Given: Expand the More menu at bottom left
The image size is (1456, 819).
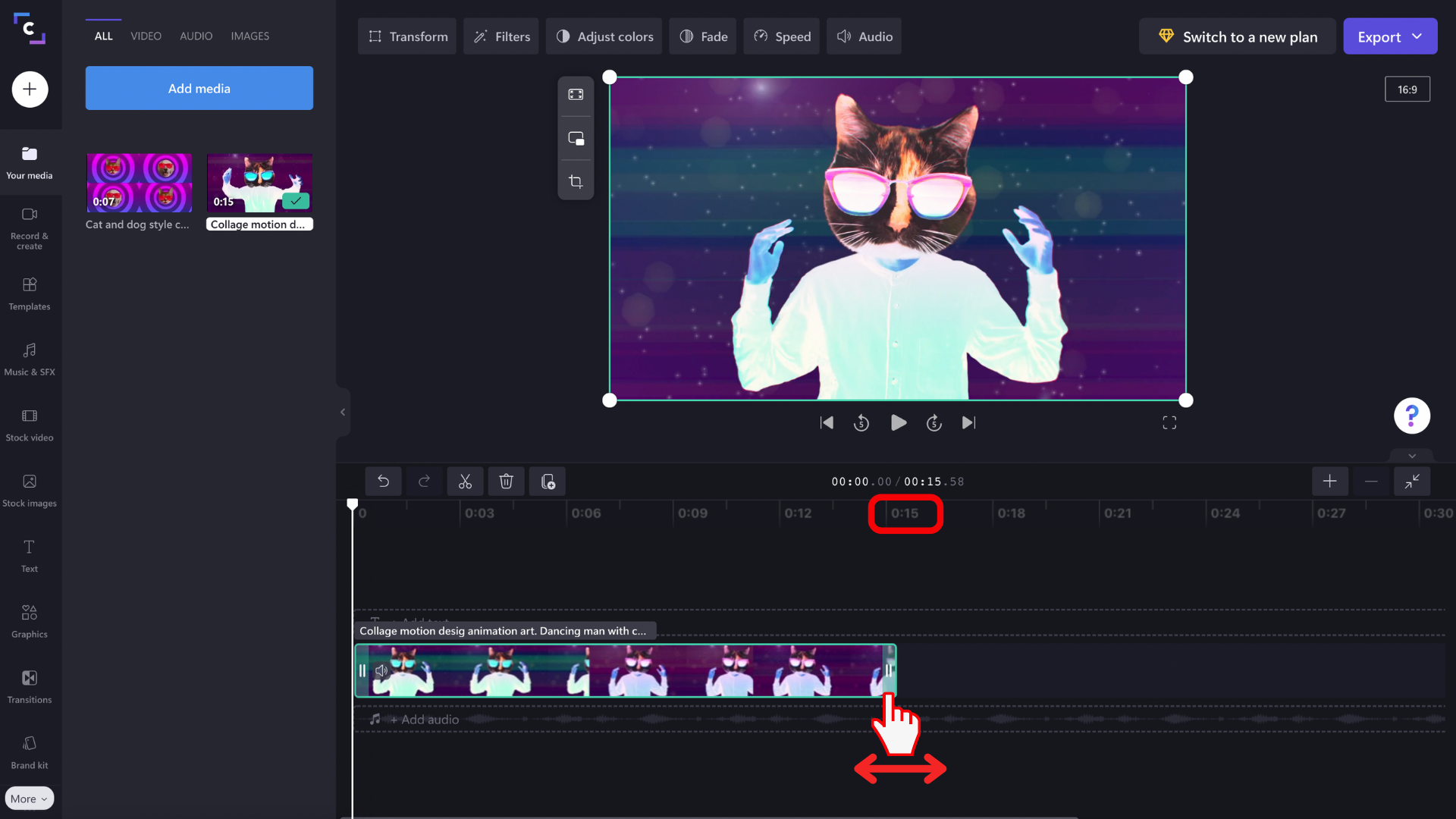Looking at the screenshot, I should click(29, 798).
